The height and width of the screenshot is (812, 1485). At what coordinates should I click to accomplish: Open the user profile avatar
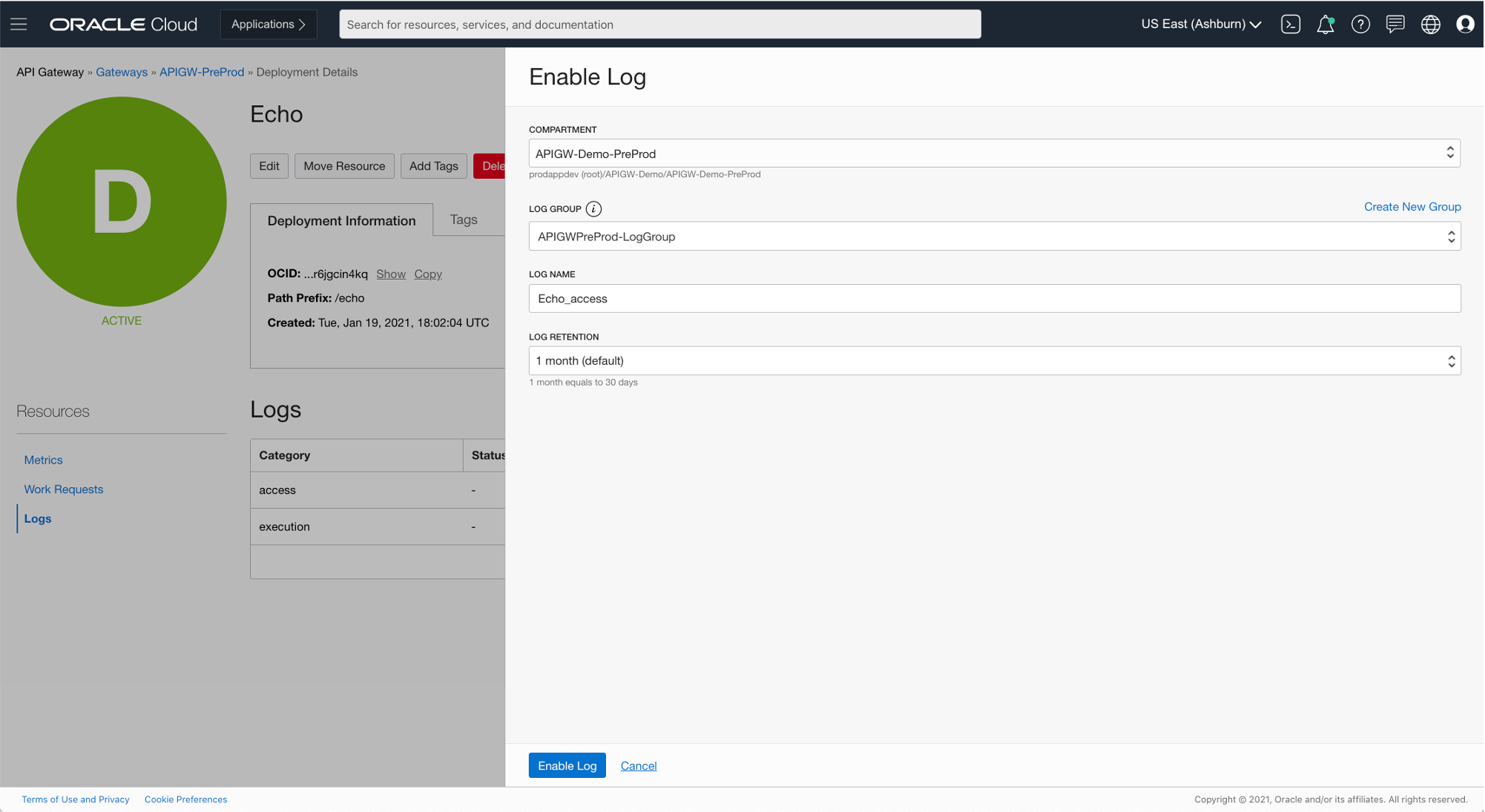1465,24
